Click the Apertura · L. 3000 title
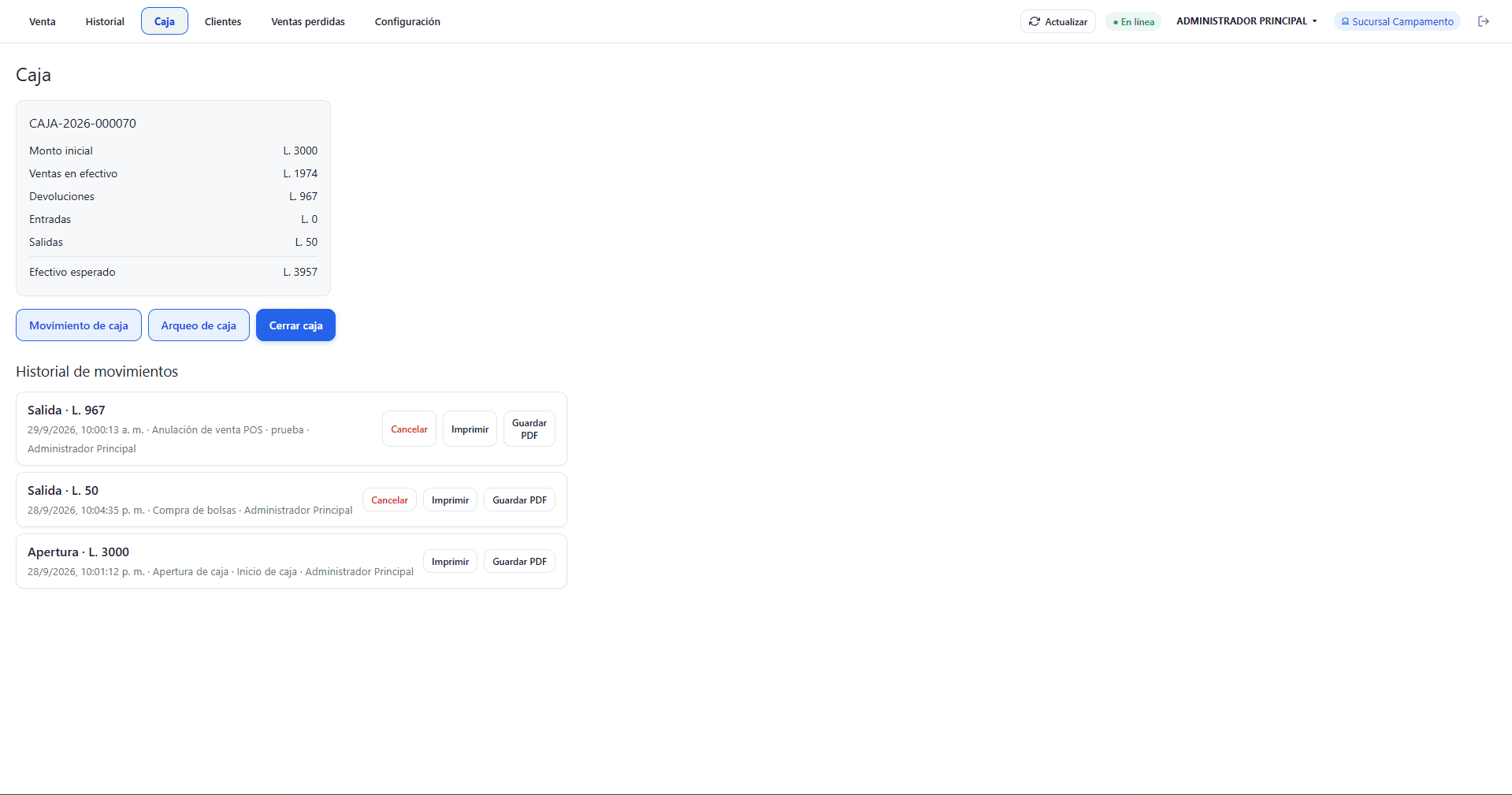Image resolution: width=1512 pixels, height=795 pixels. tap(78, 552)
